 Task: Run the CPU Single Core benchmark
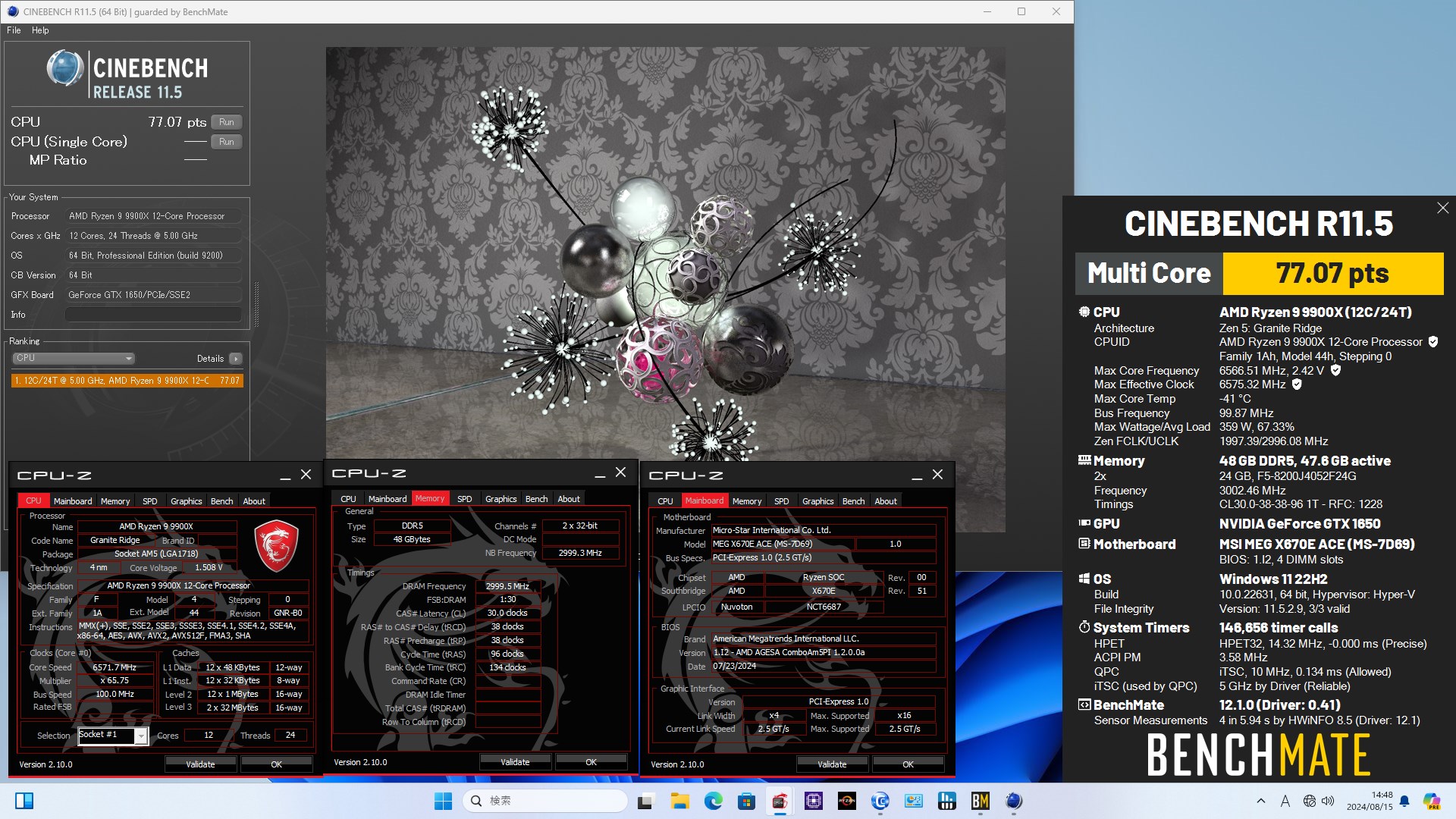[226, 142]
